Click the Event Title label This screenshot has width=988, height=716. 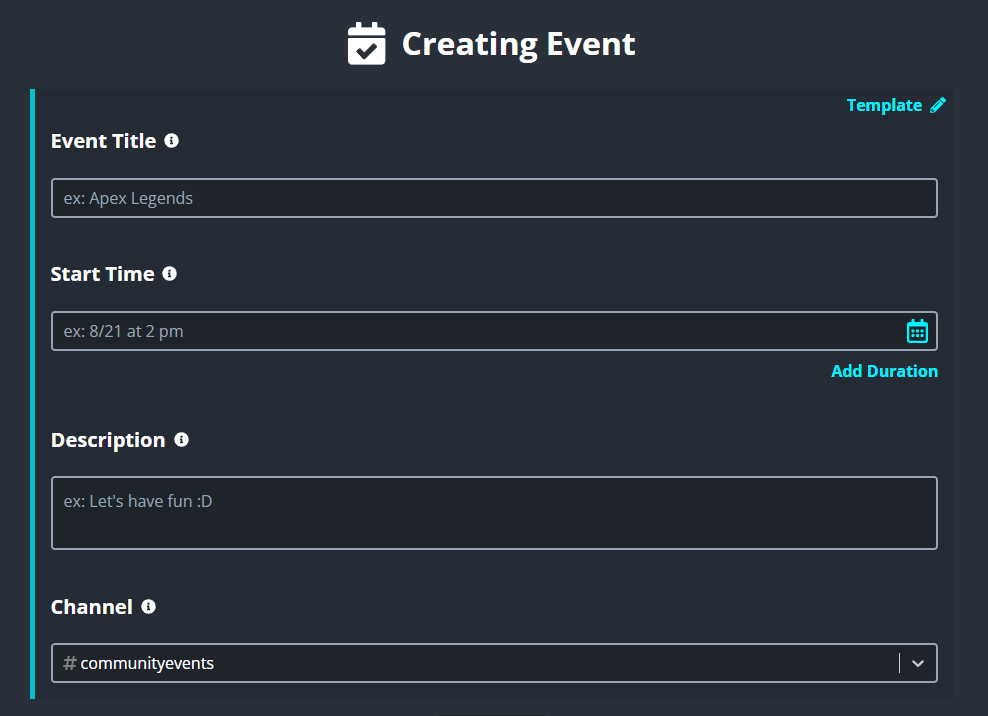(x=103, y=141)
